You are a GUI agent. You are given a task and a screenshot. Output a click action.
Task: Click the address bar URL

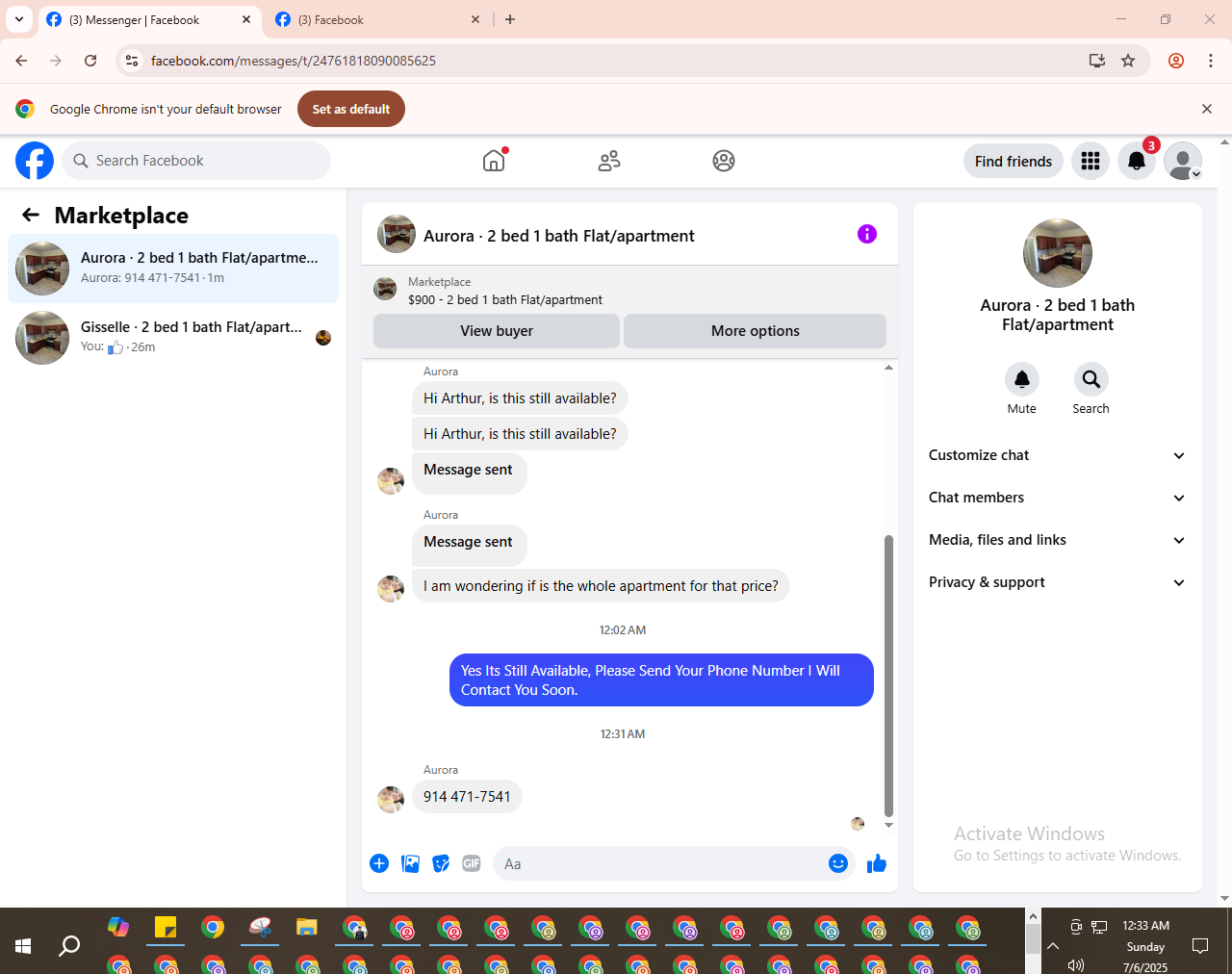point(294,61)
